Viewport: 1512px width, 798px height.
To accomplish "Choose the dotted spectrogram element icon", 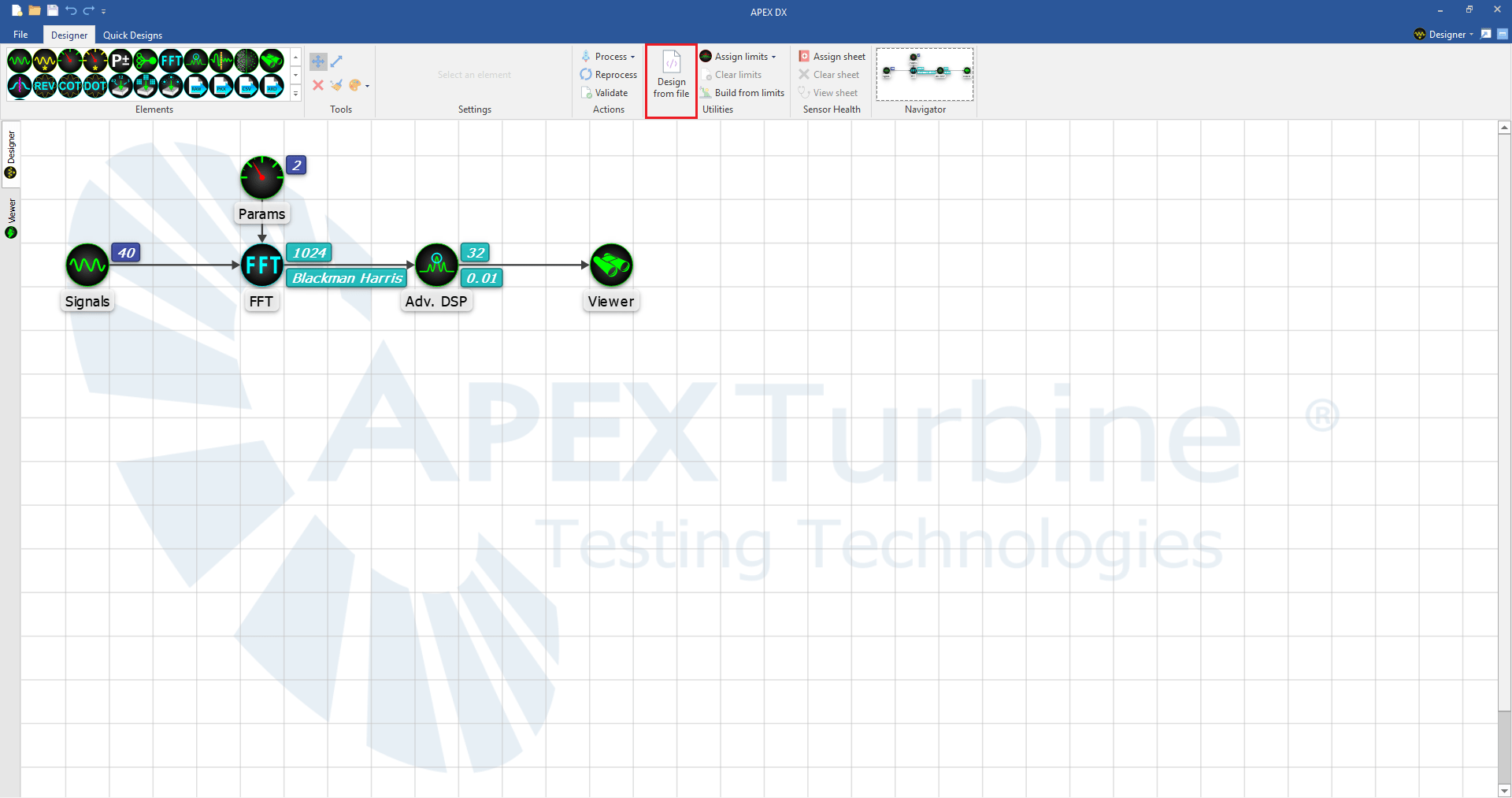I will [246, 61].
